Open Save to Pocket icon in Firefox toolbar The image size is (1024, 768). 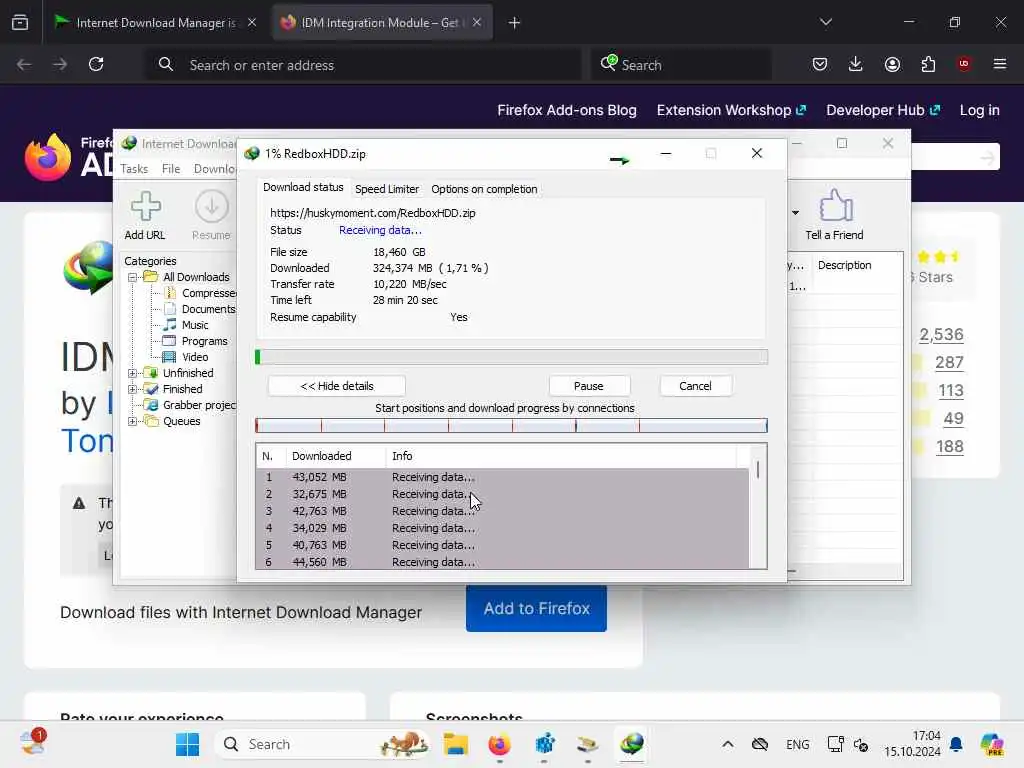tap(820, 64)
